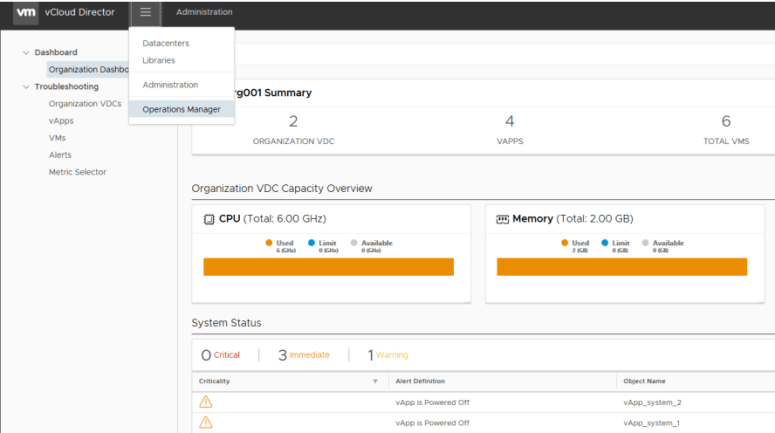Go to Alerts in Troubleshooting
Viewport: 775px width, 433px height.
[60, 155]
